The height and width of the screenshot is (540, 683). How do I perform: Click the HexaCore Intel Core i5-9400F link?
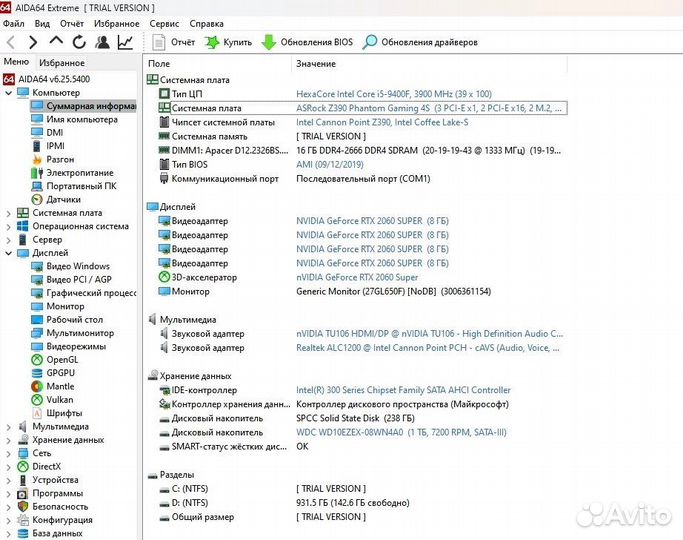pos(394,94)
